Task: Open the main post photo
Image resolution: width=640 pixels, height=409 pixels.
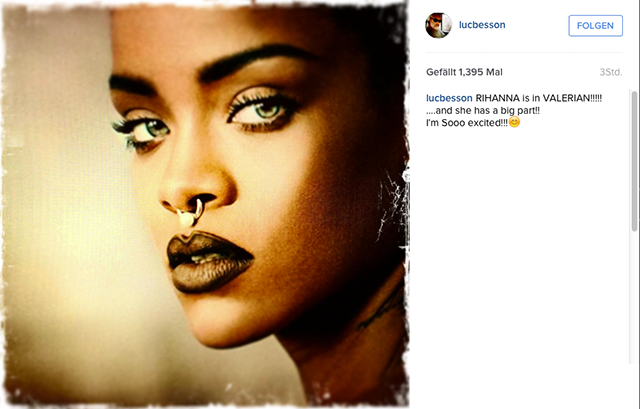Action: click(x=205, y=204)
